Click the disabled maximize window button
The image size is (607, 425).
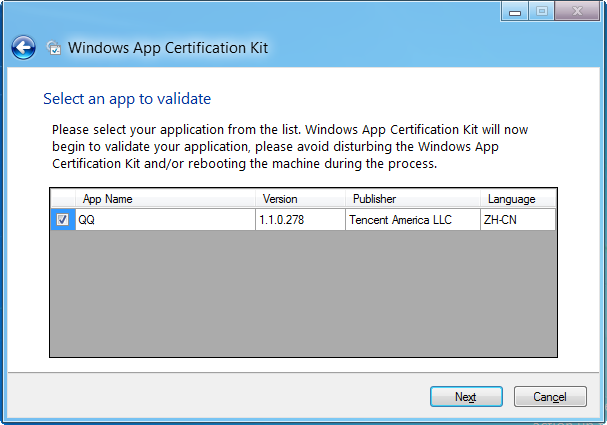click(542, 11)
